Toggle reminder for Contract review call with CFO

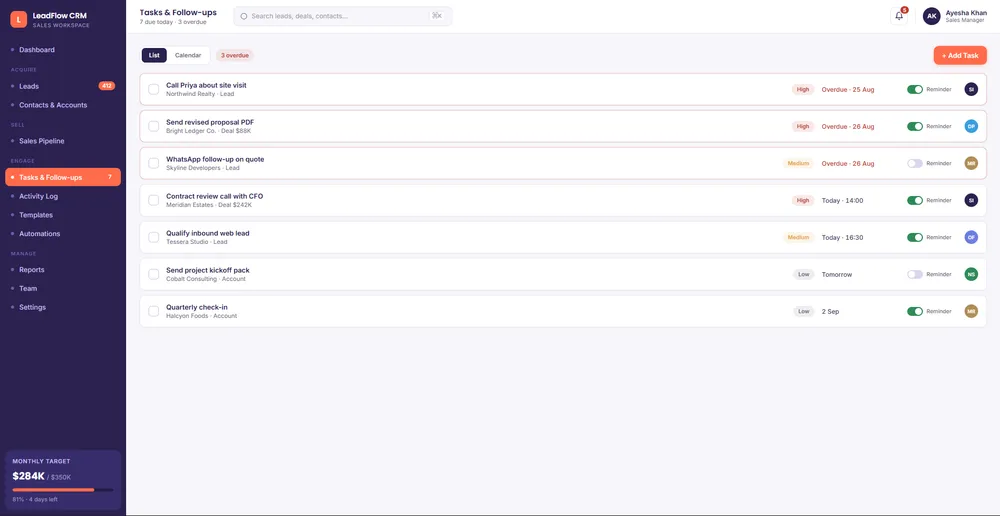915,200
